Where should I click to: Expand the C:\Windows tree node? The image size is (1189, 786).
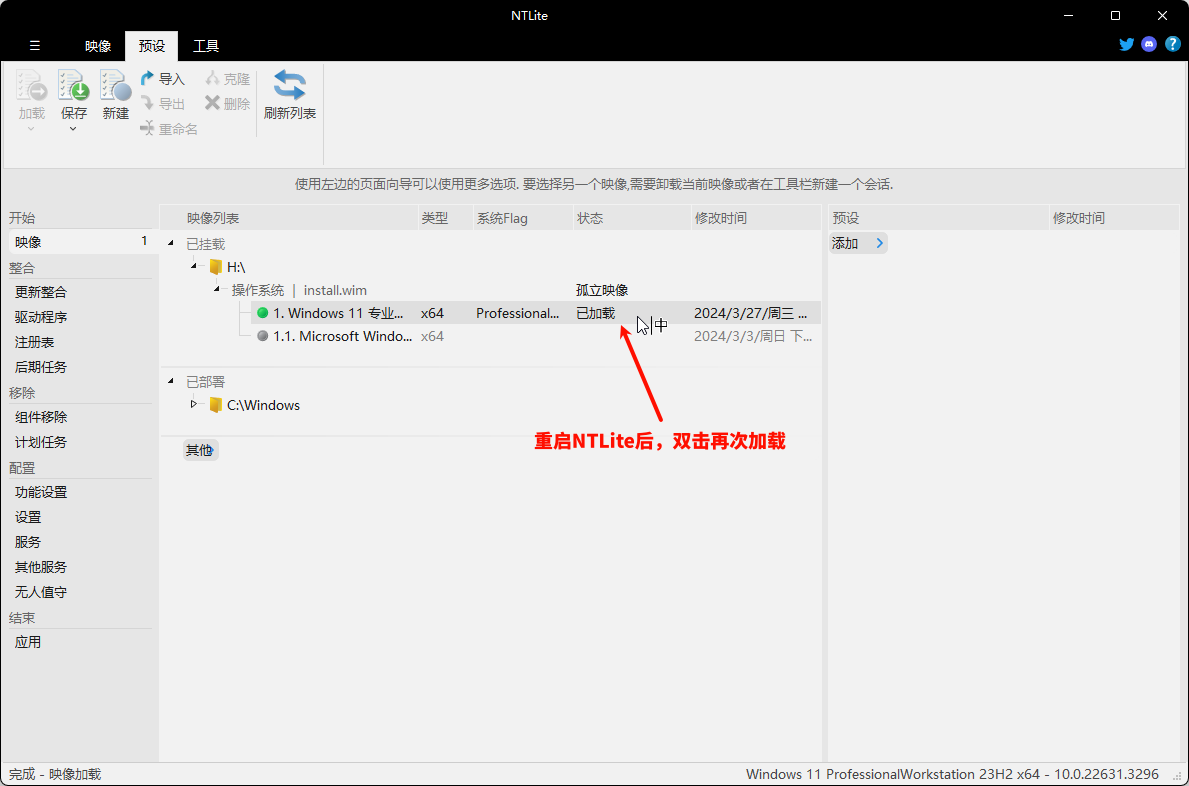[x=193, y=405]
